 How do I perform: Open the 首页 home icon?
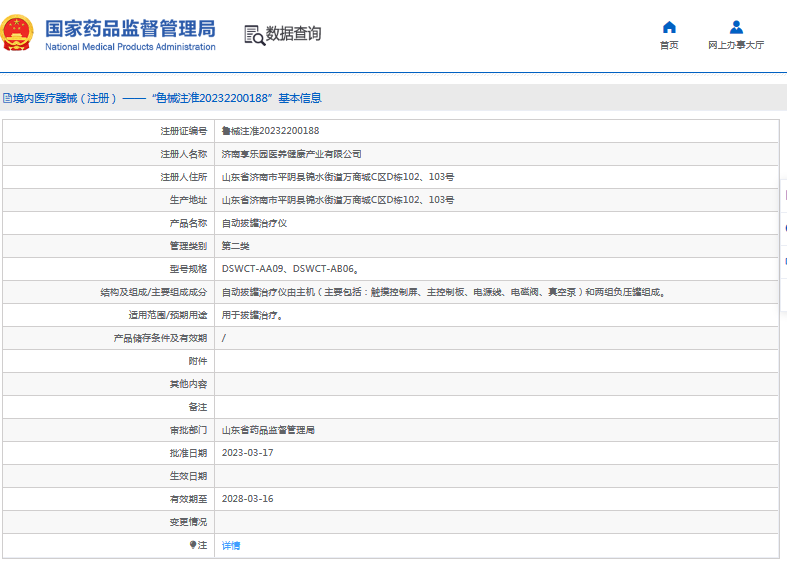click(x=669, y=27)
